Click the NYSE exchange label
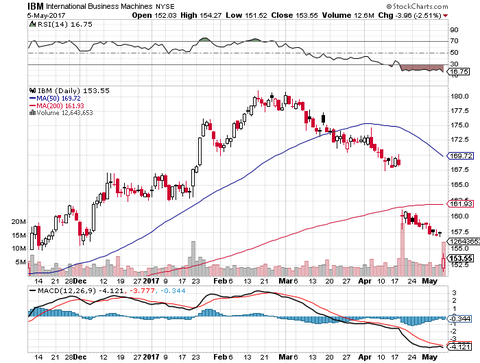This screenshot has height=363, width=480. [165, 7]
